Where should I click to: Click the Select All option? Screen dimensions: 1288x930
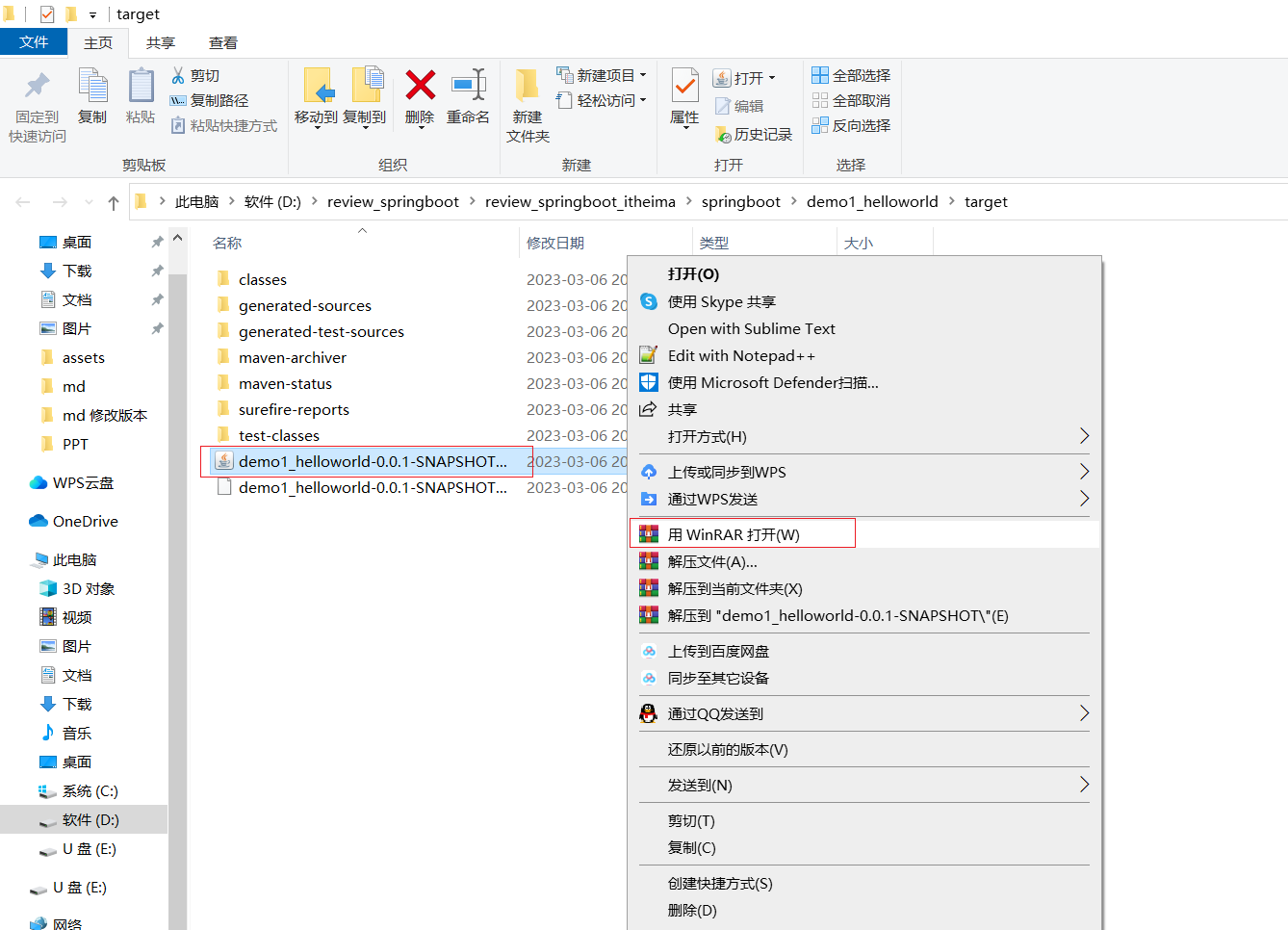pos(851,75)
